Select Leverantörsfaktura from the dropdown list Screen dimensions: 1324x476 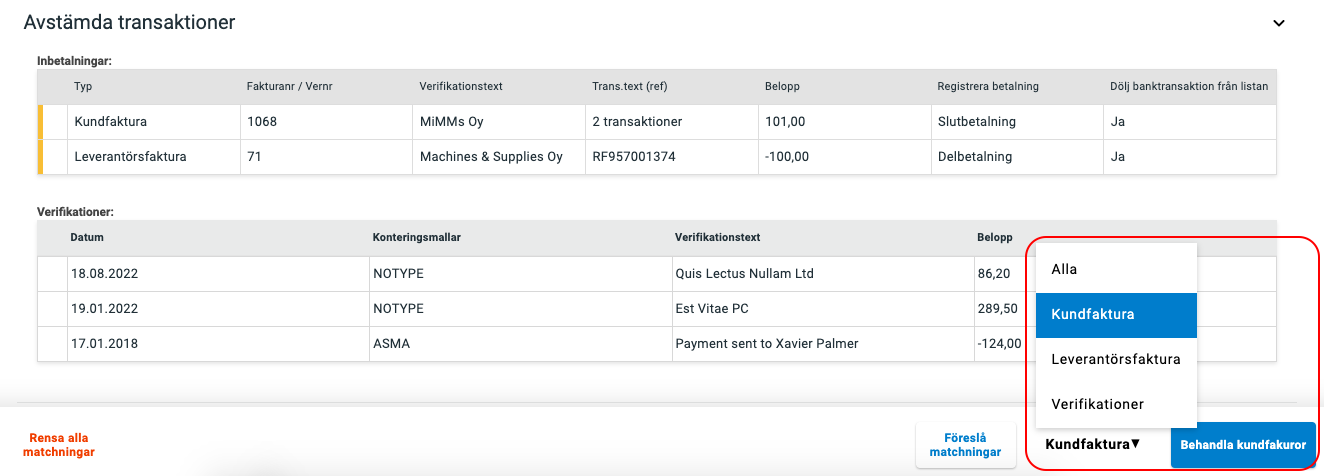(x=1116, y=359)
